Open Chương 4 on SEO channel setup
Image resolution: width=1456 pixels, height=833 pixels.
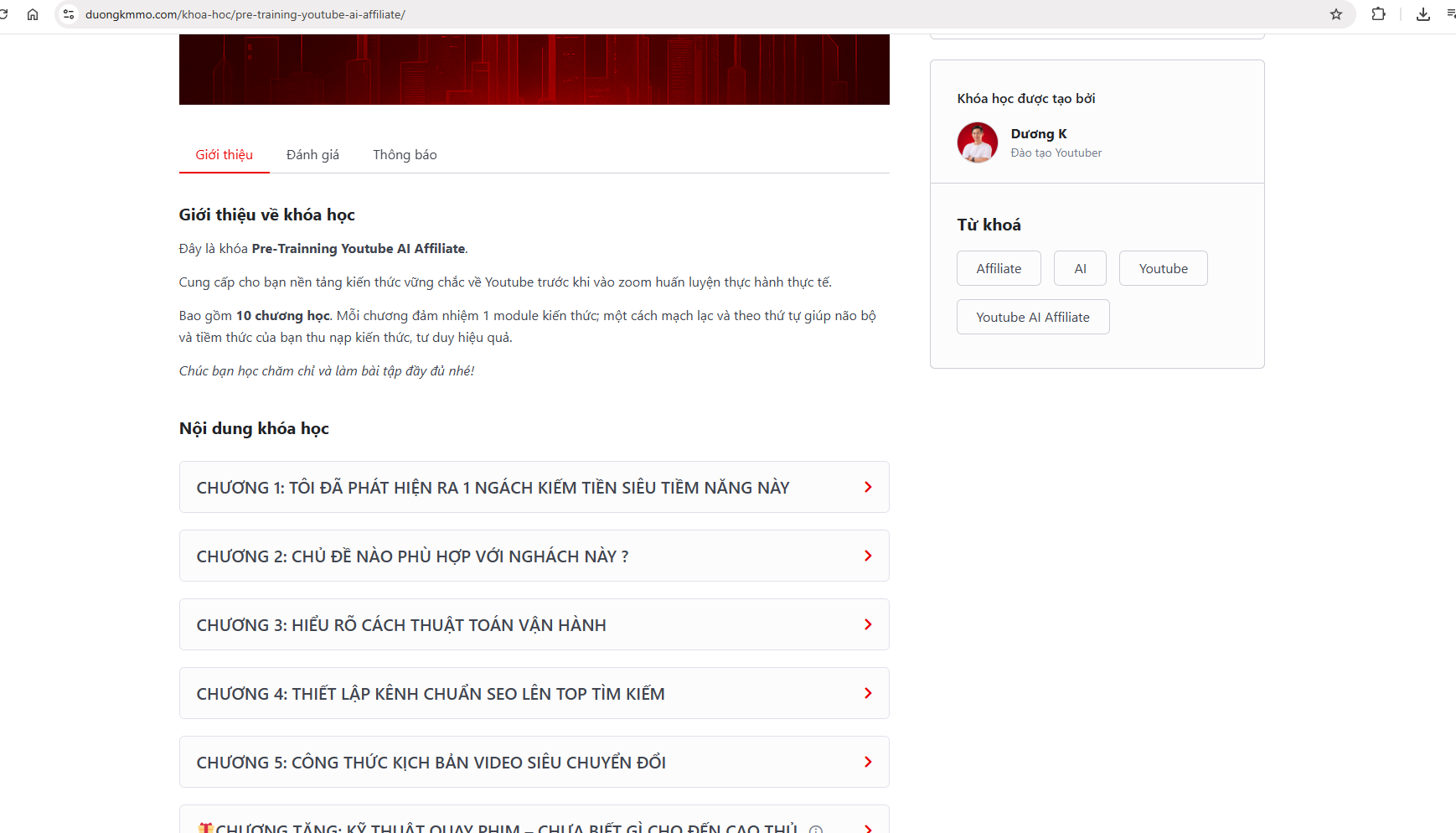click(x=430, y=694)
